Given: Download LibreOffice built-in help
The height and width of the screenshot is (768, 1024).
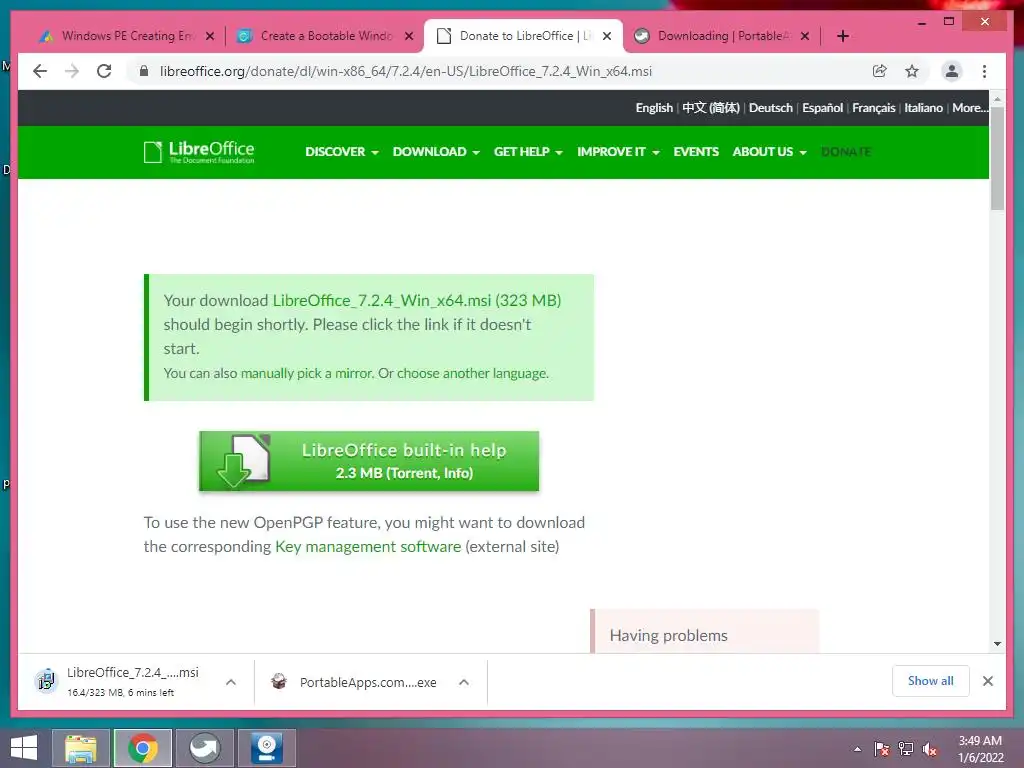Looking at the screenshot, I should click(x=369, y=461).
